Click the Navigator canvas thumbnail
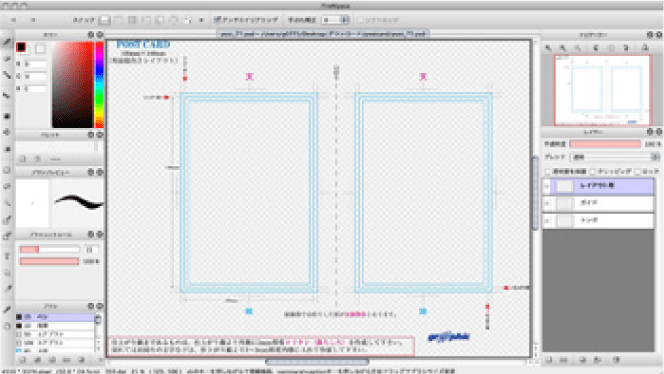Viewport: 664px width, 374px height. click(x=603, y=90)
